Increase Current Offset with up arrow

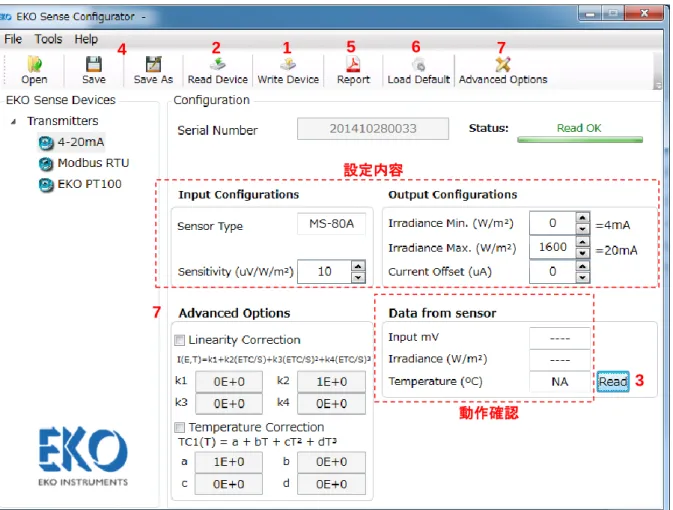[582, 266]
